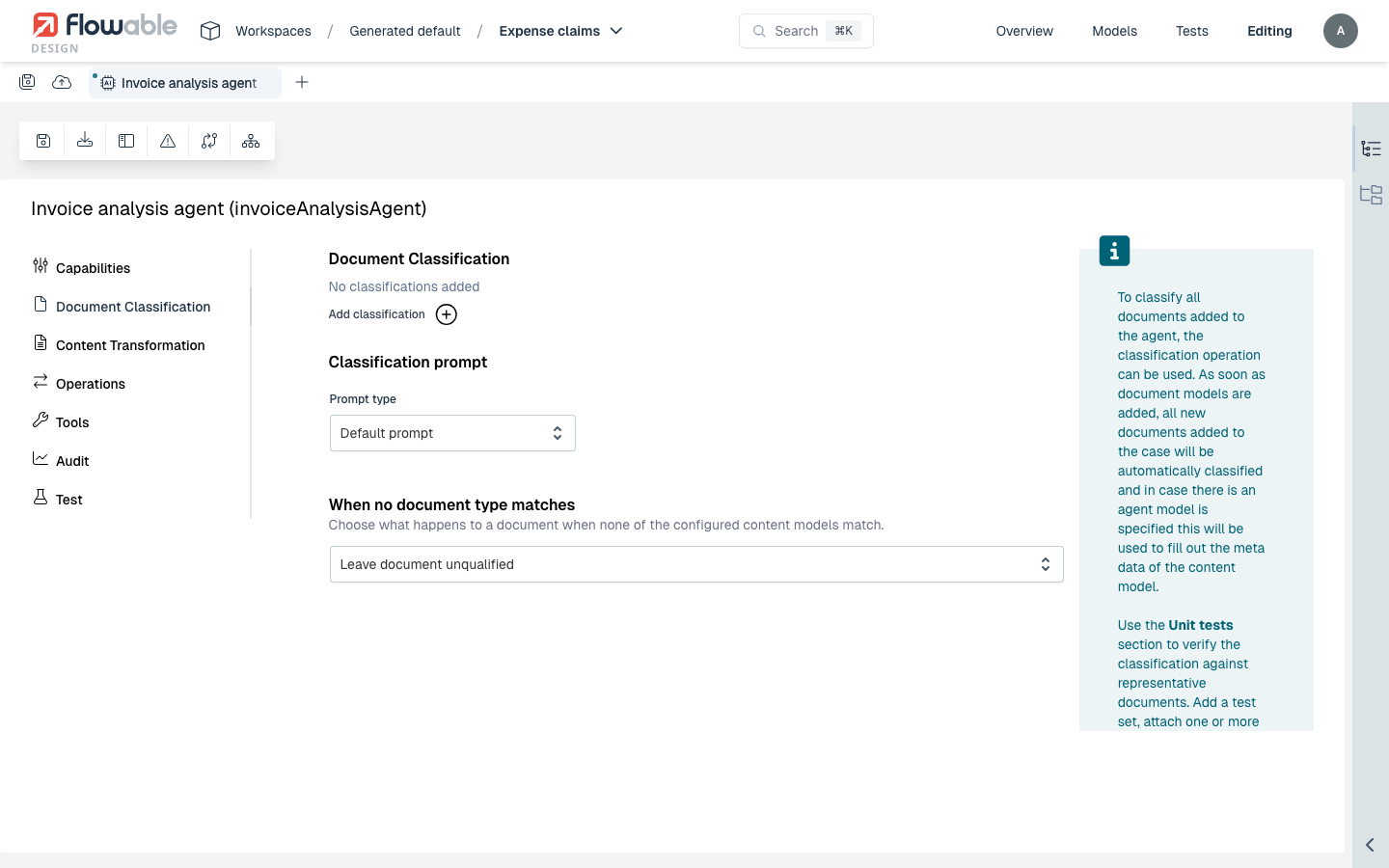Open the Generated default breadcrumb

pyautogui.click(x=405, y=31)
